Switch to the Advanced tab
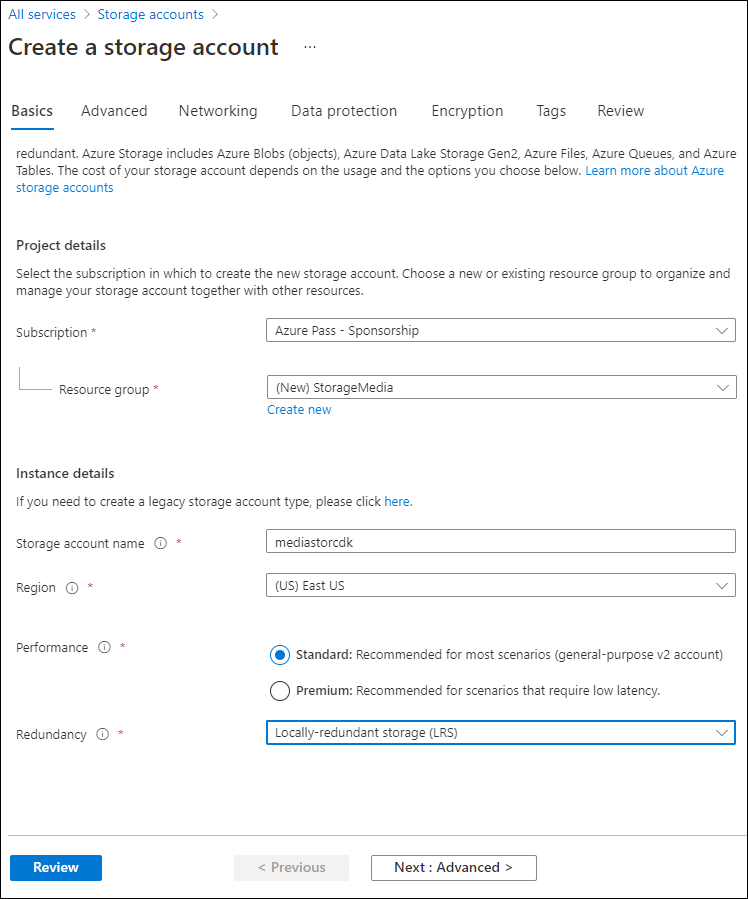The height and width of the screenshot is (899, 748). click(113, 111)
